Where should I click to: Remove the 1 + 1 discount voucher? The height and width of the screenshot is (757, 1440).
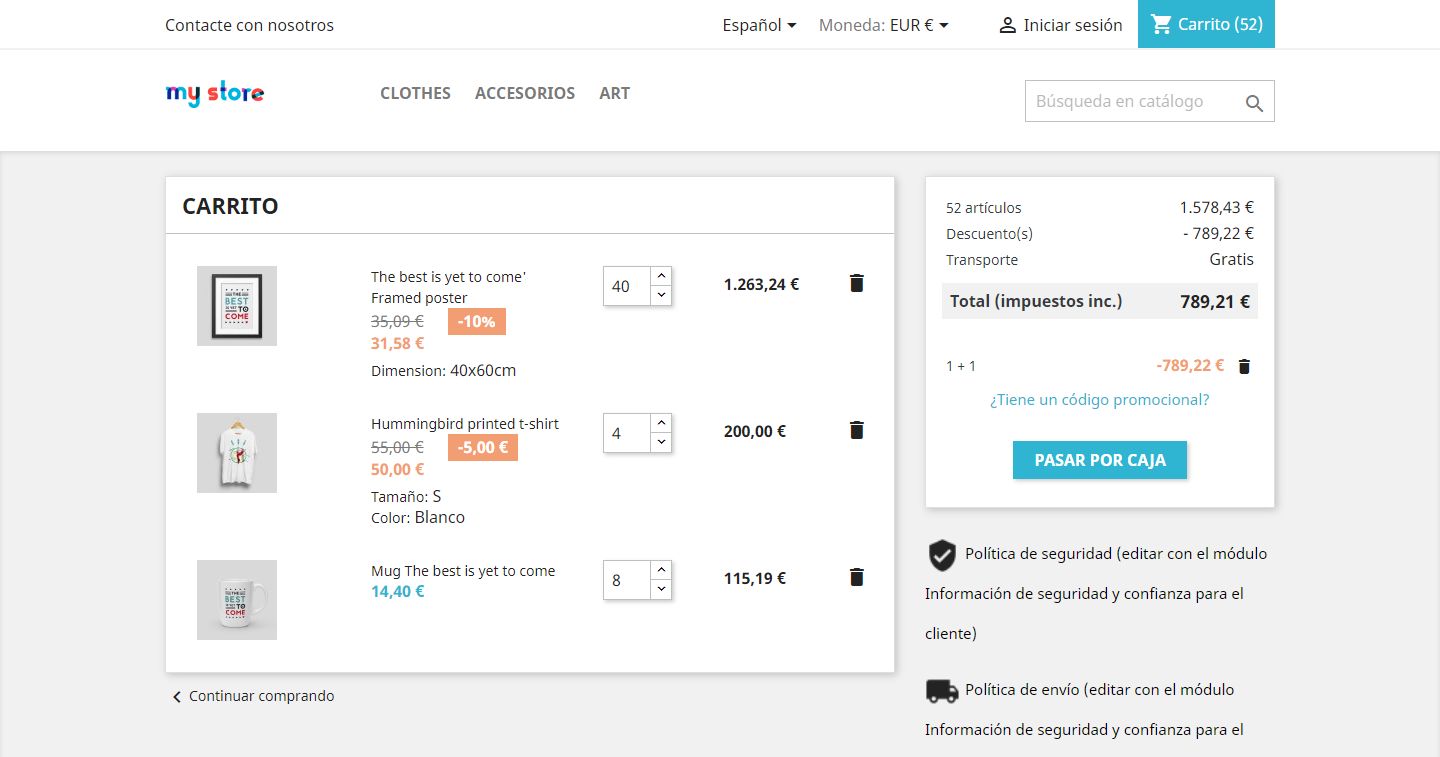pyautogui.click(x=1244, y=367)
